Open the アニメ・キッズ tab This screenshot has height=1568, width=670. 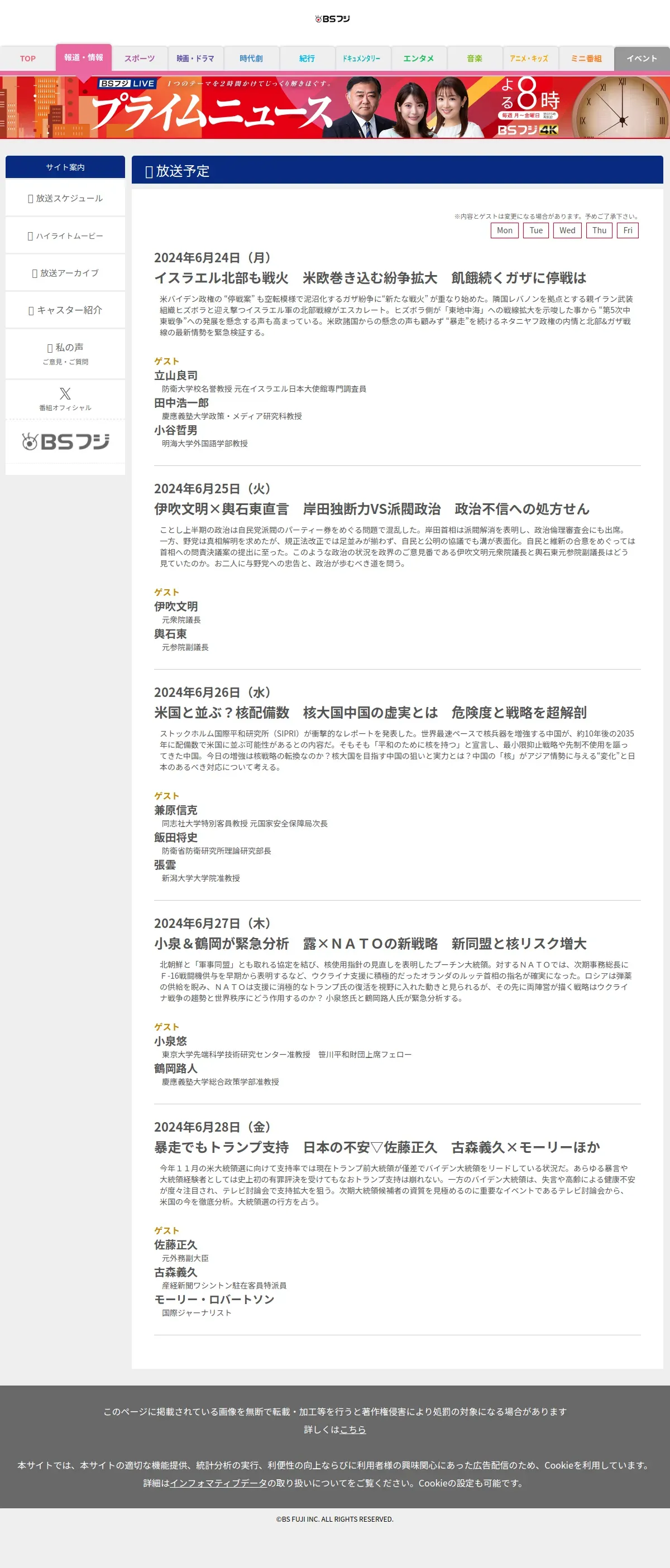(x=529, y=59)
